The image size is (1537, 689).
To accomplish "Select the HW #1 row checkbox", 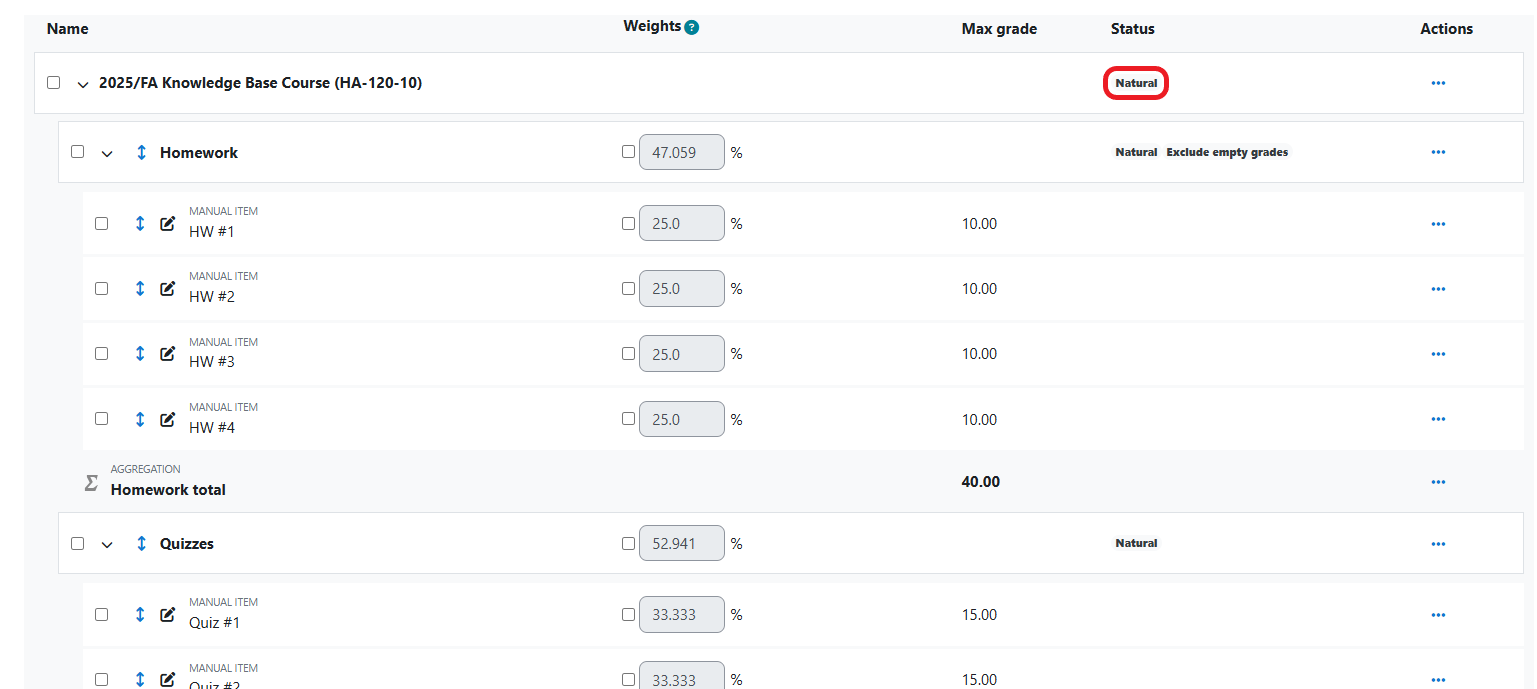I will [x=102, y=224].
